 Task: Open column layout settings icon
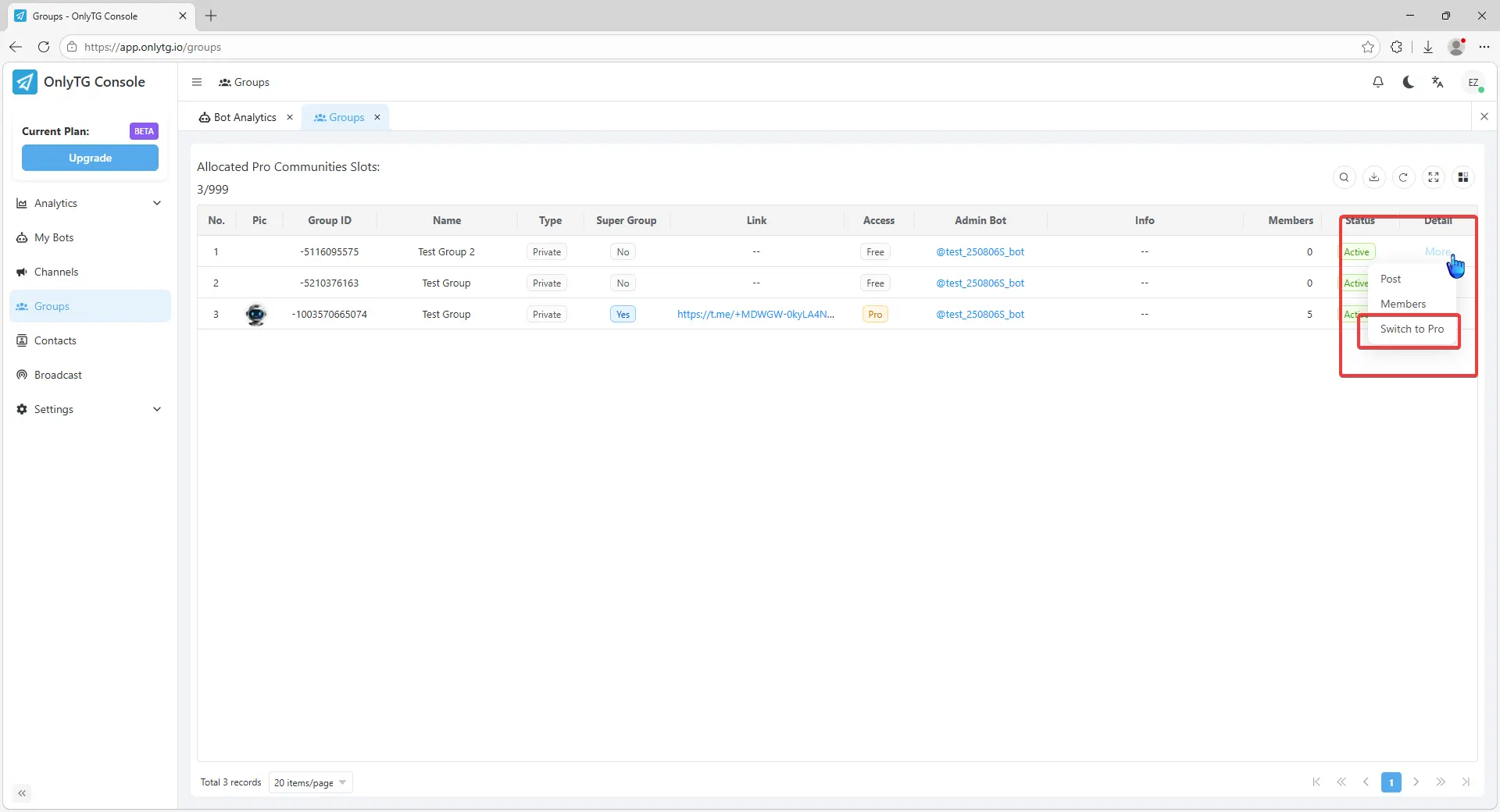point(1462,177)
